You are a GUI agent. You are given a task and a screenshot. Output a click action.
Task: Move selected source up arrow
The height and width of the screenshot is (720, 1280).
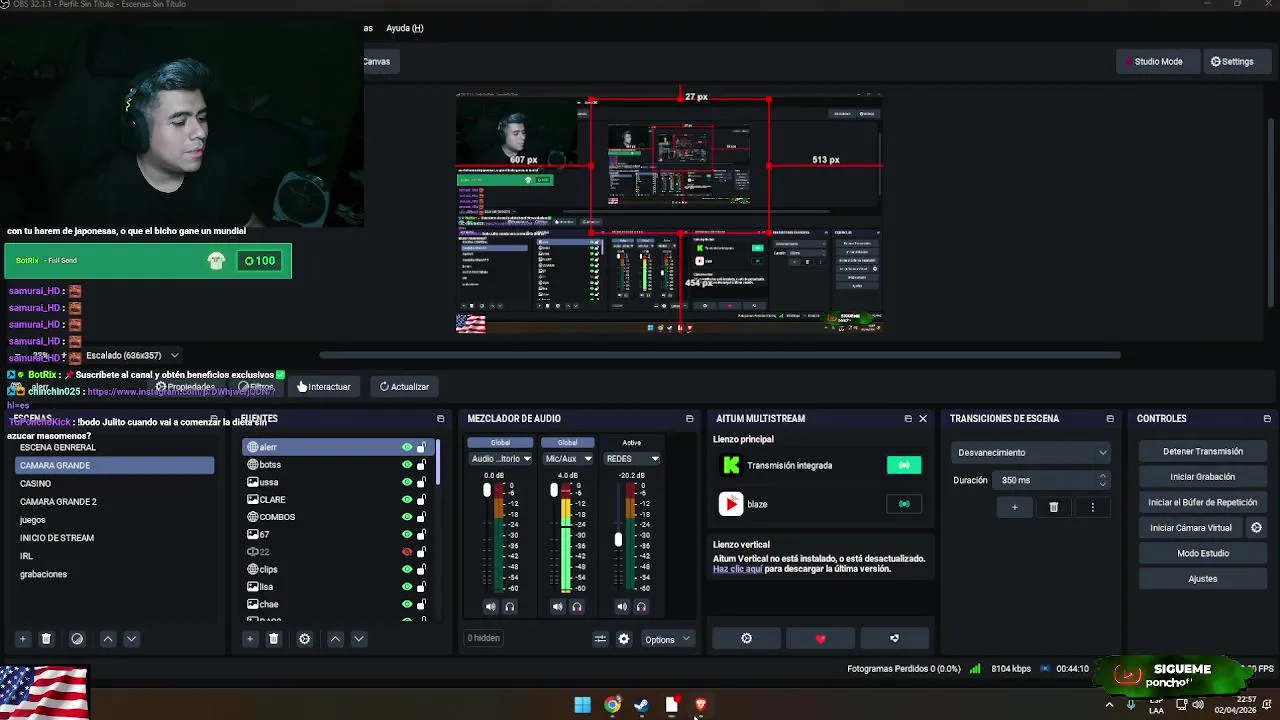point(335,639)
